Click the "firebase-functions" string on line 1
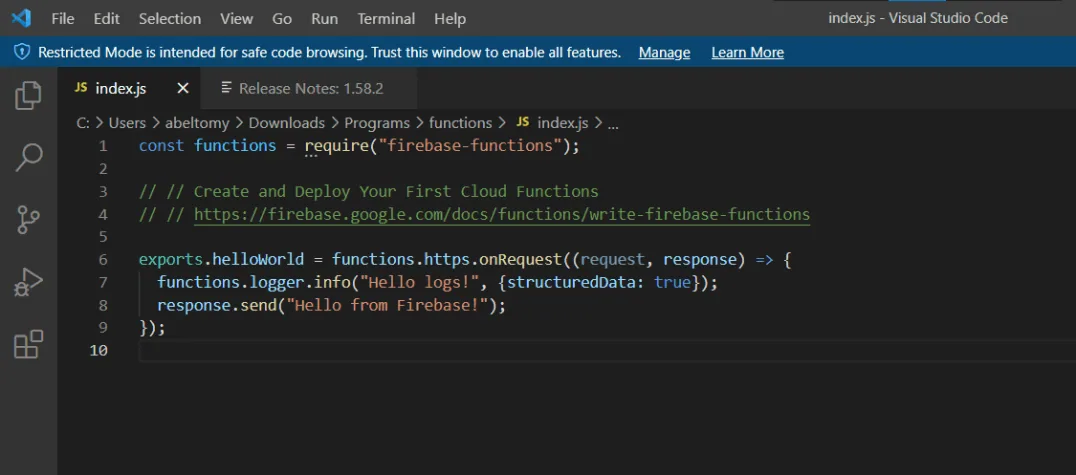This screenshot has width=1076, height=475. pyautogui.click(x=470, y=146)
